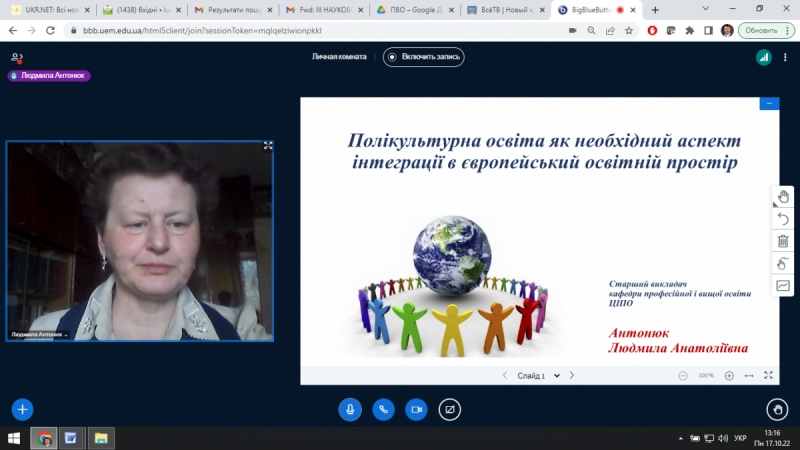Expand webcam video to fullscreen

[268, 146]
